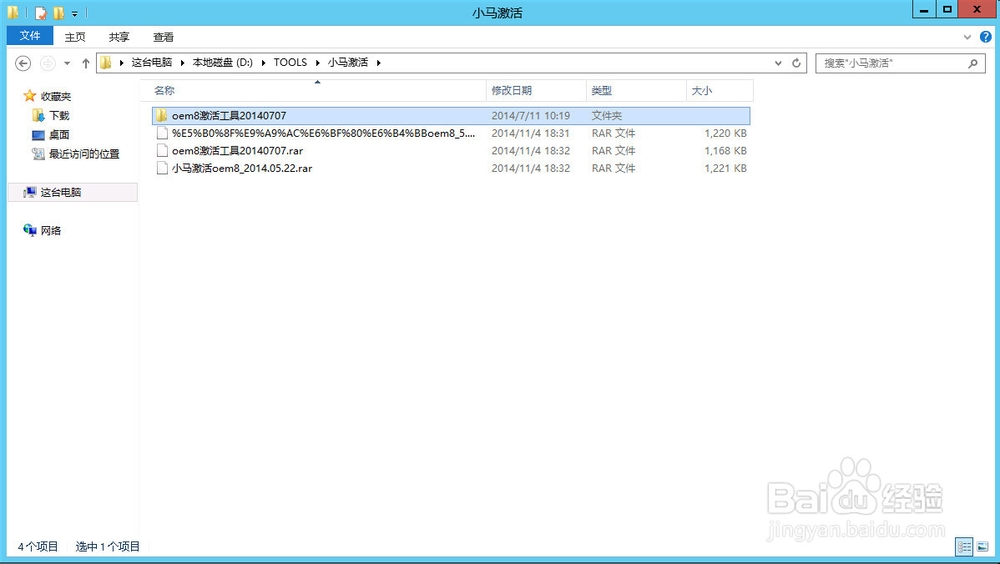Click the back navigation arrow

[x=23, y=63]
